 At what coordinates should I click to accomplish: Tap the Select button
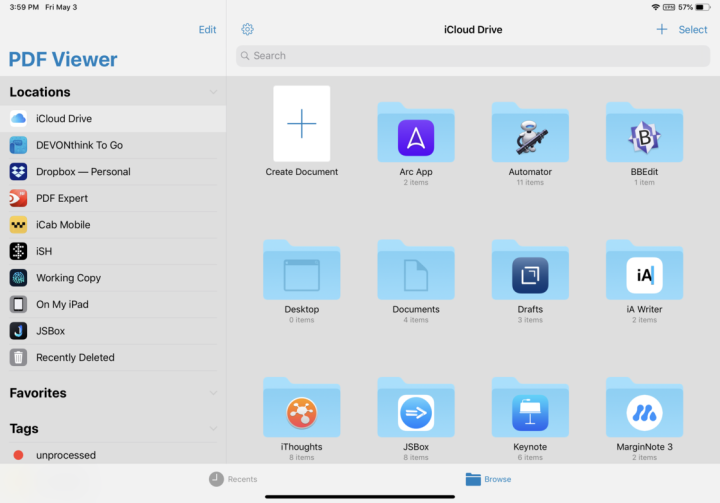click(693, 29)
